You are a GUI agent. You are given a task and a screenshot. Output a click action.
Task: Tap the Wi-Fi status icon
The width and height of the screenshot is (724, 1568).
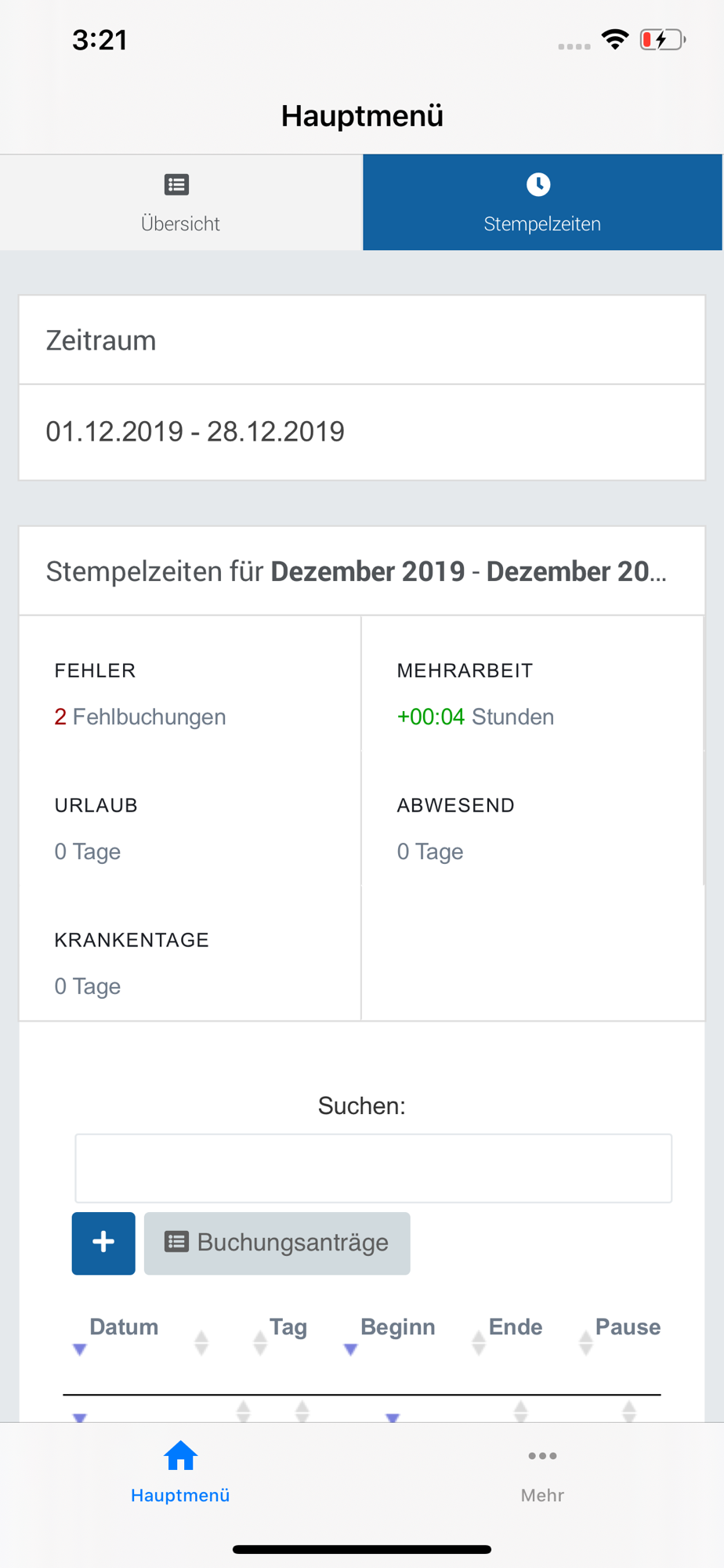tap(615, 39)
